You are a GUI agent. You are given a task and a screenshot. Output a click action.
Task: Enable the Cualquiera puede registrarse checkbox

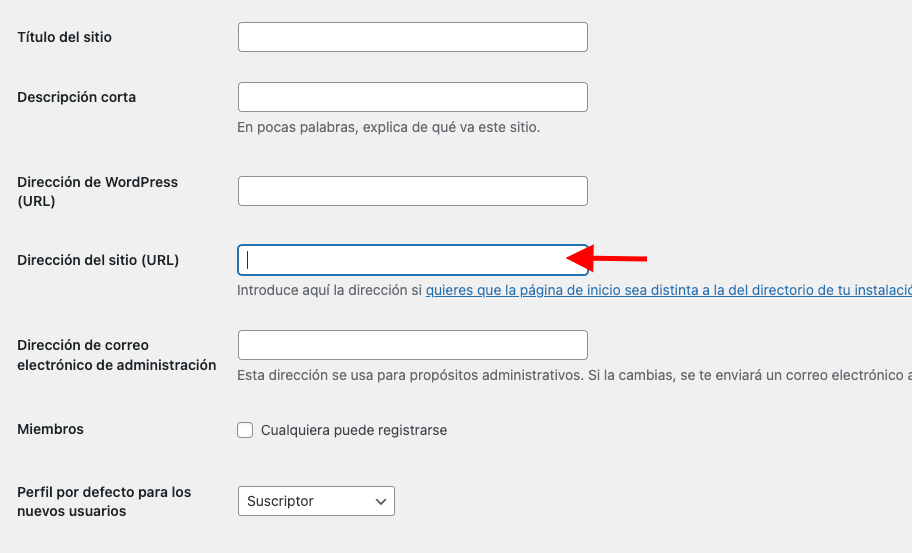coord(245,430)
